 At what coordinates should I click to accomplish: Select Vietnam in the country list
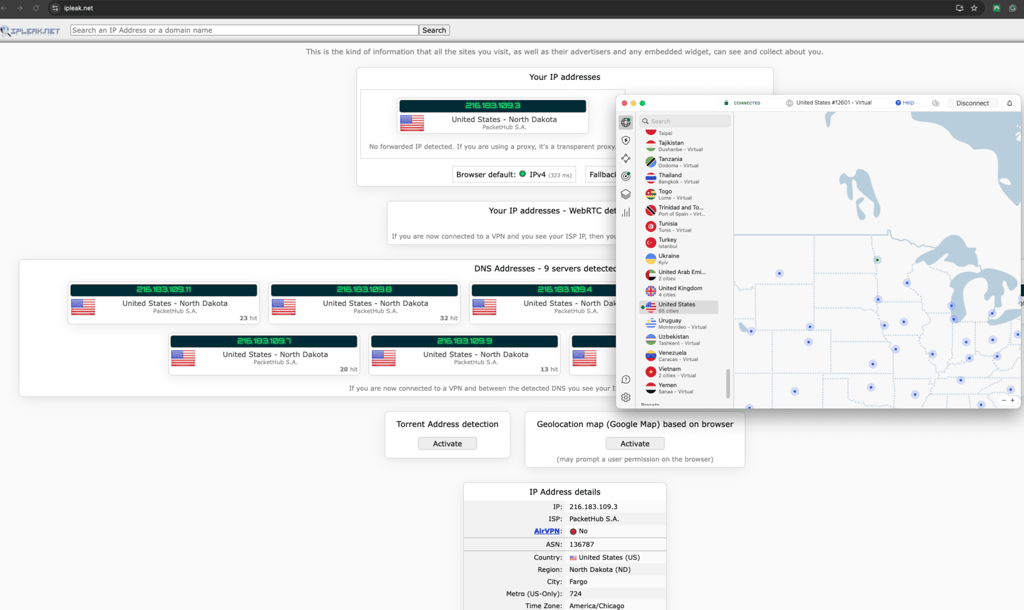pyautogui.click(x=679, y=372)
